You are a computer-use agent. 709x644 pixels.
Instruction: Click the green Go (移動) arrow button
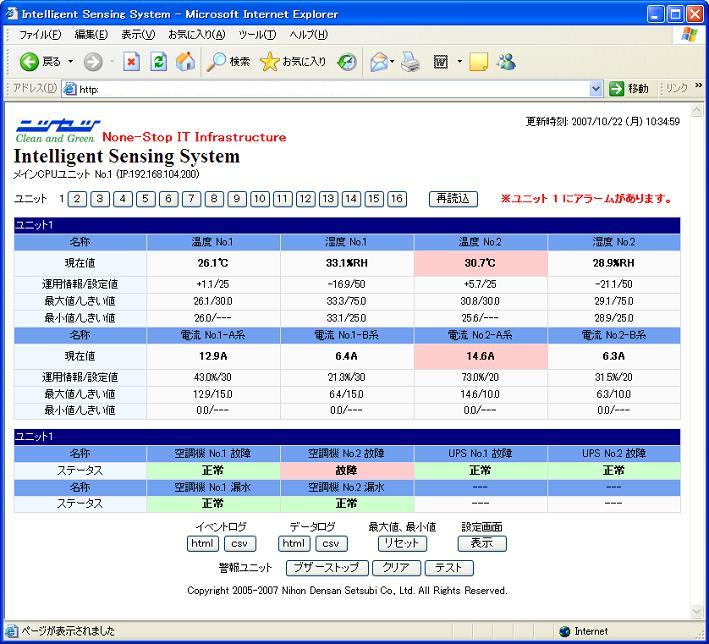pyautogui.click(x=616, y=89)
